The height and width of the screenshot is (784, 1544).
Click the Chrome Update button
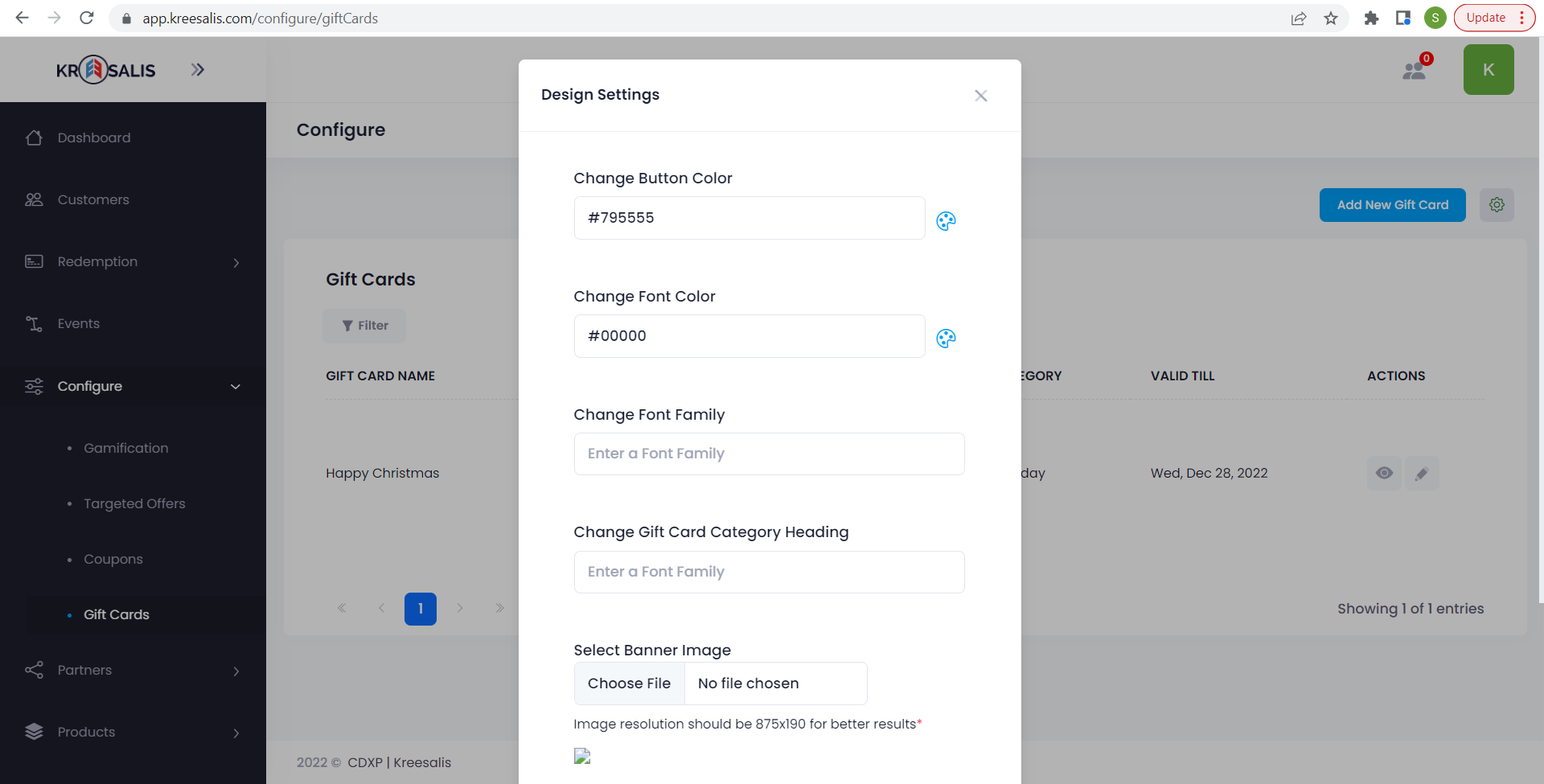pyautogui.click(x=1494, y=18)
